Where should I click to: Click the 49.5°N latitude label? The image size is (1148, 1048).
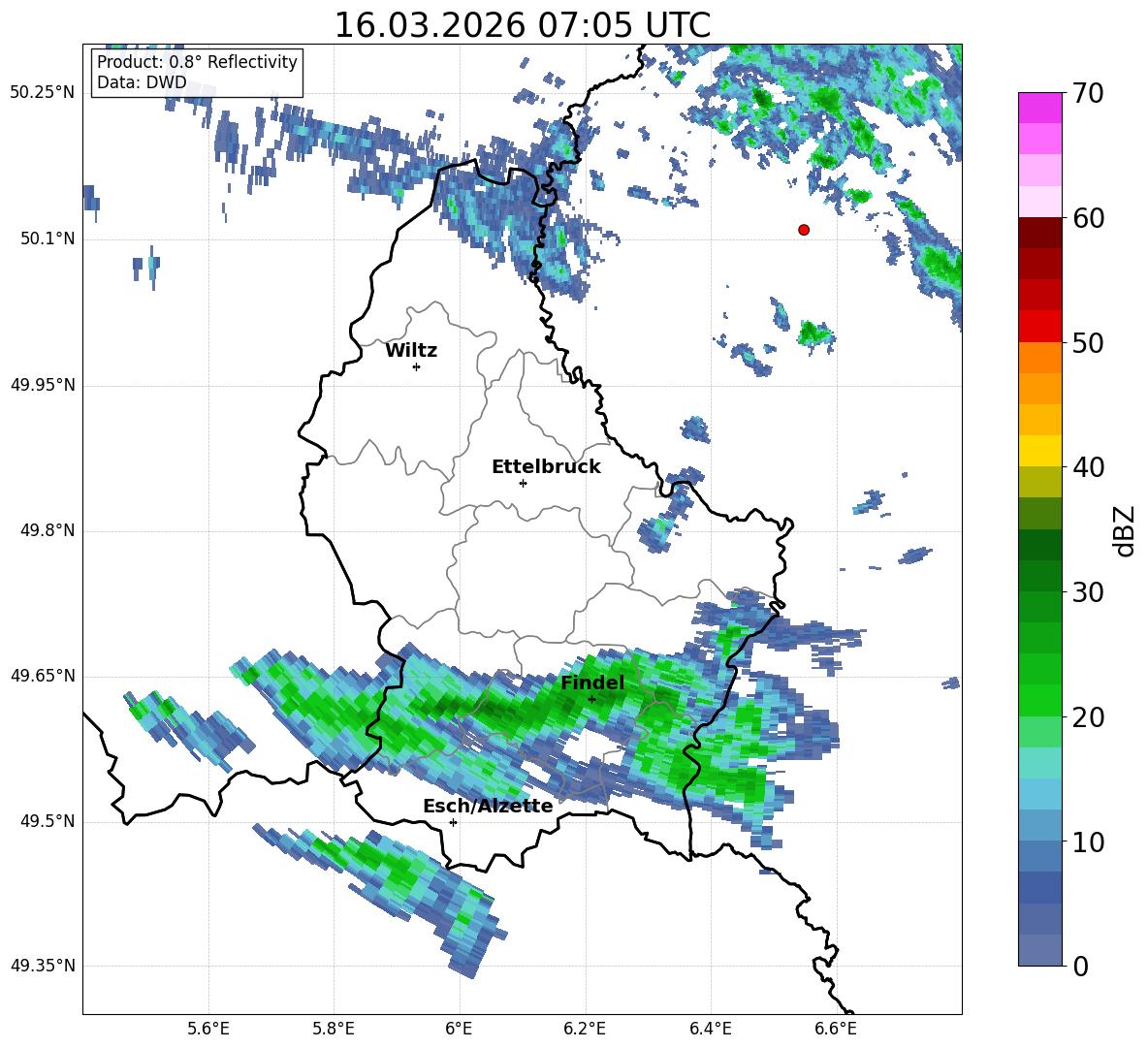point(48,821)
